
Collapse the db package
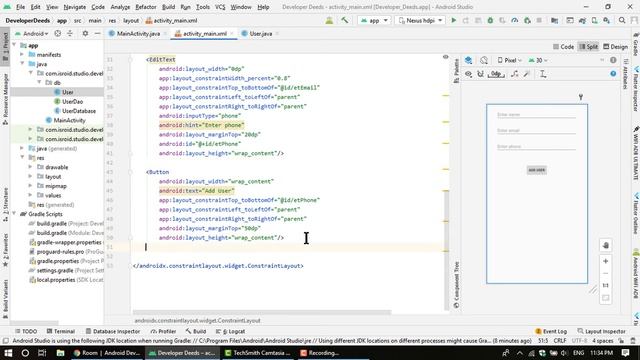click(x=39, y=82)
